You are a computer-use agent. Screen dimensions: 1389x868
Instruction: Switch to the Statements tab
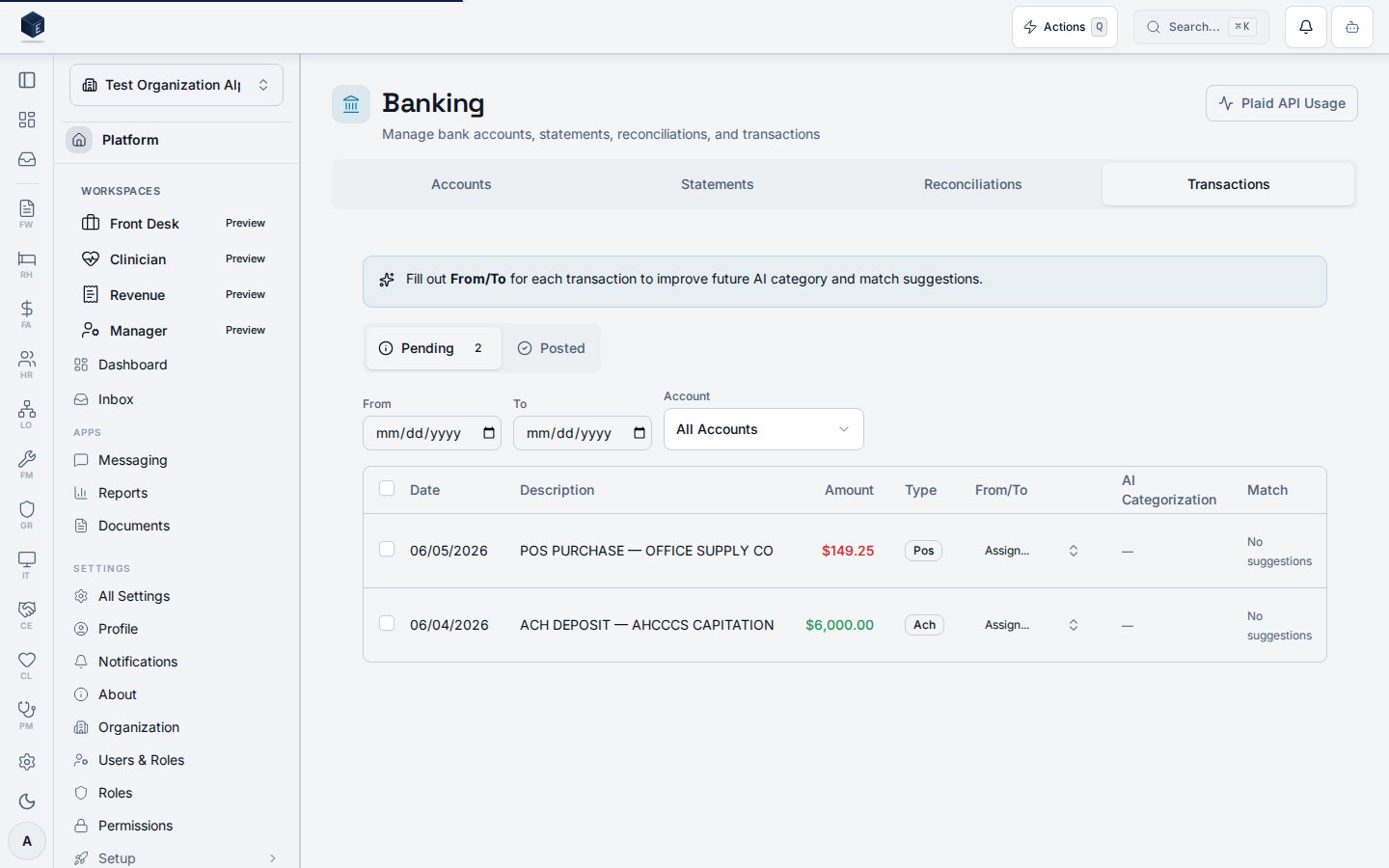coord(717,184)
